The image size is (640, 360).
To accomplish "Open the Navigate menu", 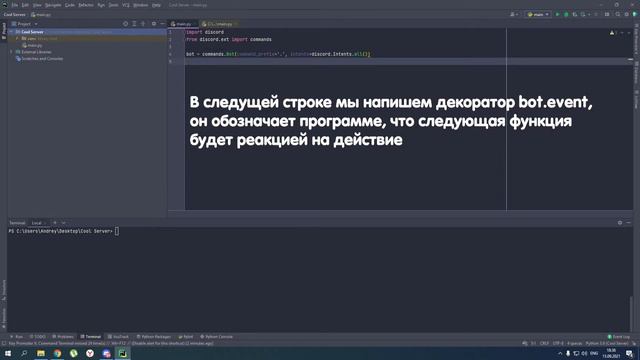I will coord(53,5).
